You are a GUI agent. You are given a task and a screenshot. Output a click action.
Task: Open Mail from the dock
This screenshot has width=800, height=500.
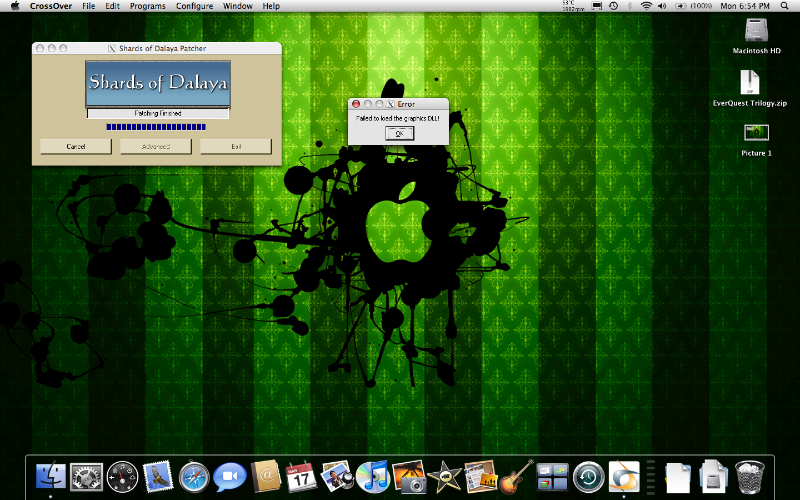(x=159, y=477)
